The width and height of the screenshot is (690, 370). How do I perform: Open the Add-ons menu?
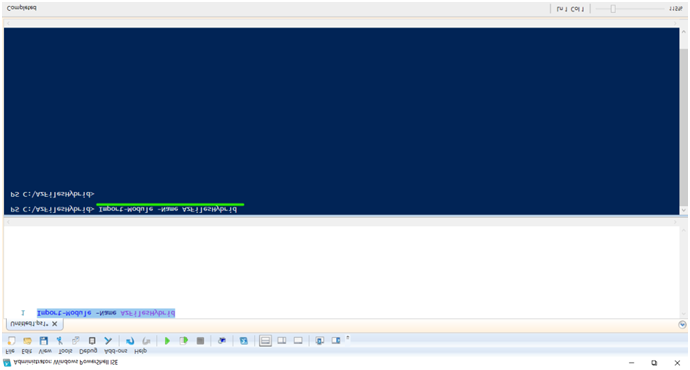tap(116, 351)
